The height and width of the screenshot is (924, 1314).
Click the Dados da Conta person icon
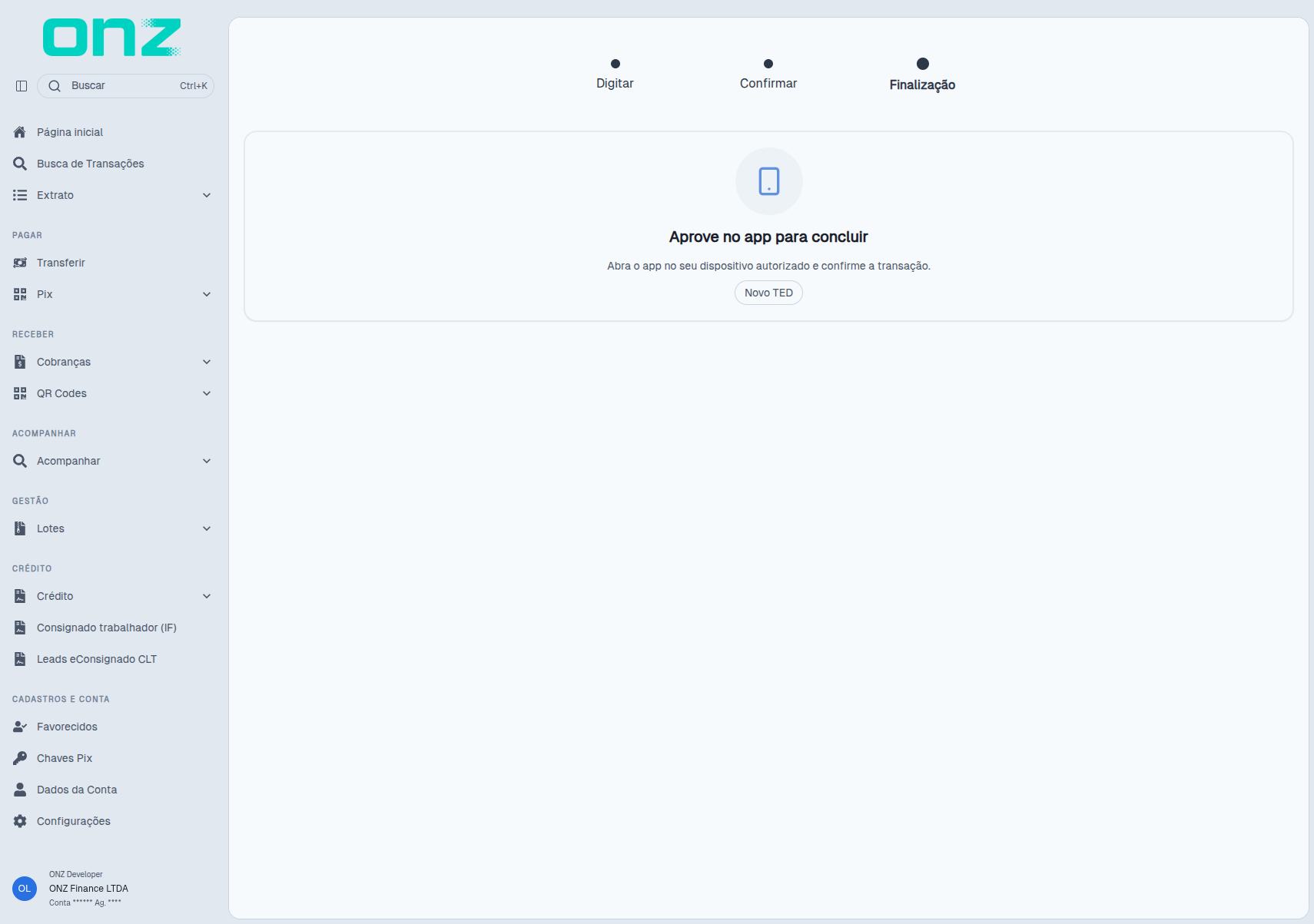tap(20, 790)
